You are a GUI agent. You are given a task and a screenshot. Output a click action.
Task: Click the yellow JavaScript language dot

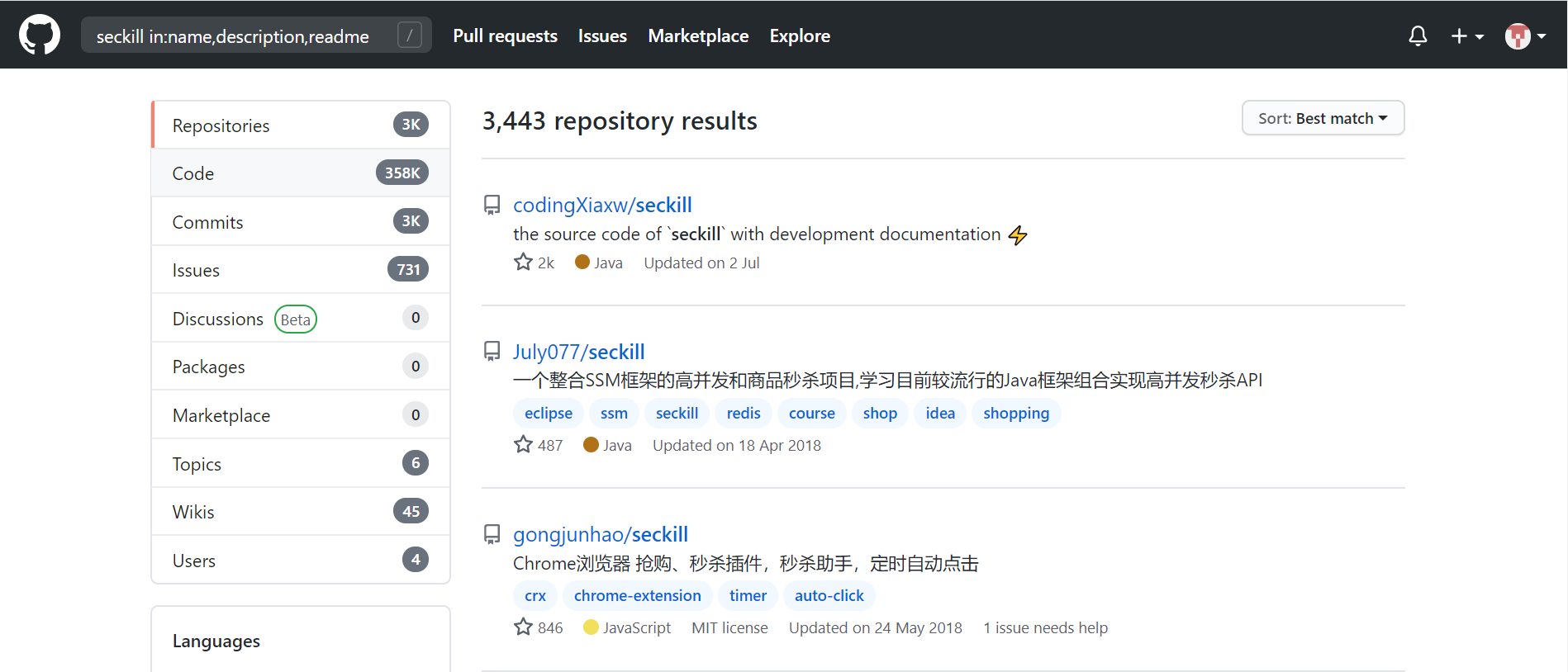click(591, 627)
